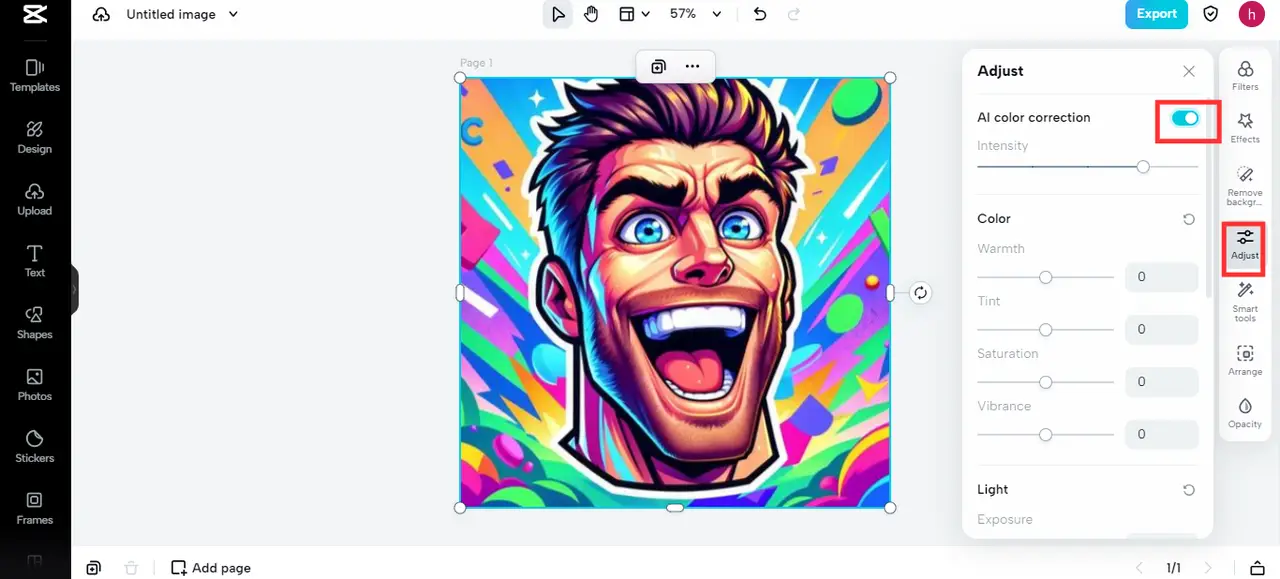This screenshot has width=1280, height=579.
Task: Select the Text tool in sidebar
Action: click(x=35, y=261)
